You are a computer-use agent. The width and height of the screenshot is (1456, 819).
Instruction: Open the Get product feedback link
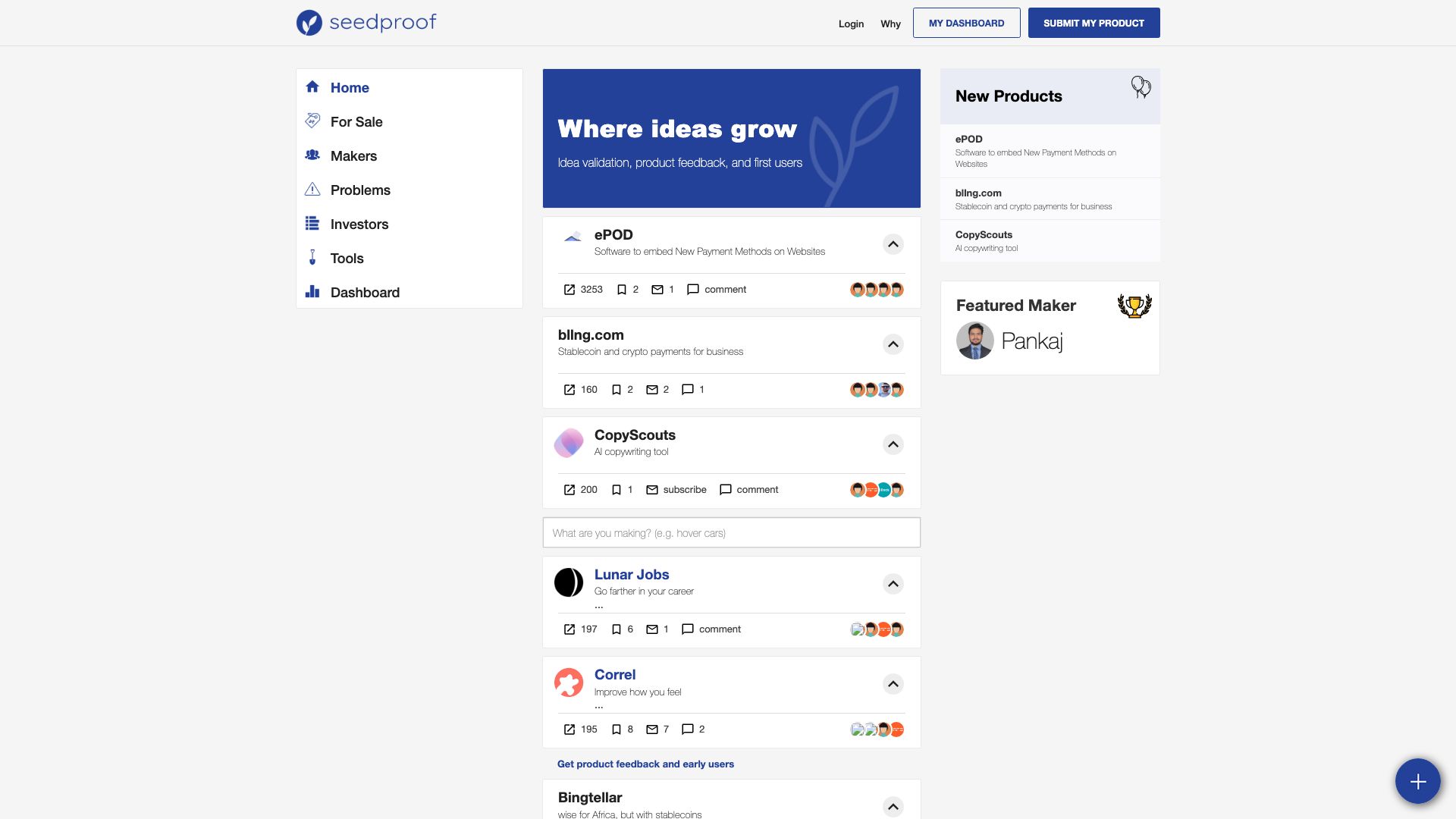pyautogui.click(x=645, y=764)
